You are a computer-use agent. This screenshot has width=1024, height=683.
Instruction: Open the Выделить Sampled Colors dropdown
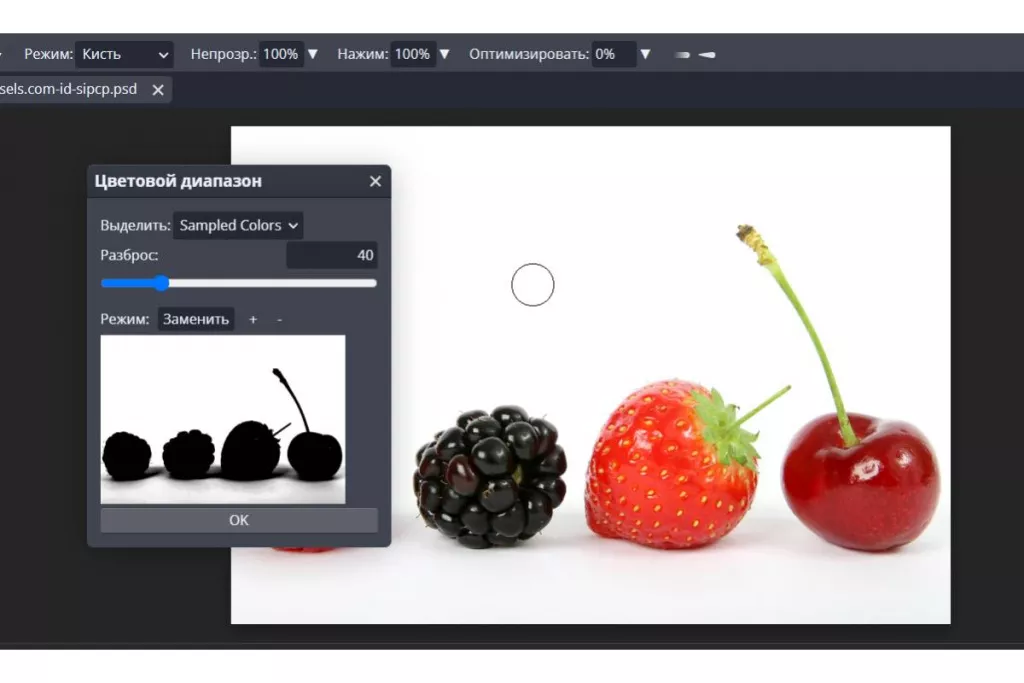tap(238, 226)
